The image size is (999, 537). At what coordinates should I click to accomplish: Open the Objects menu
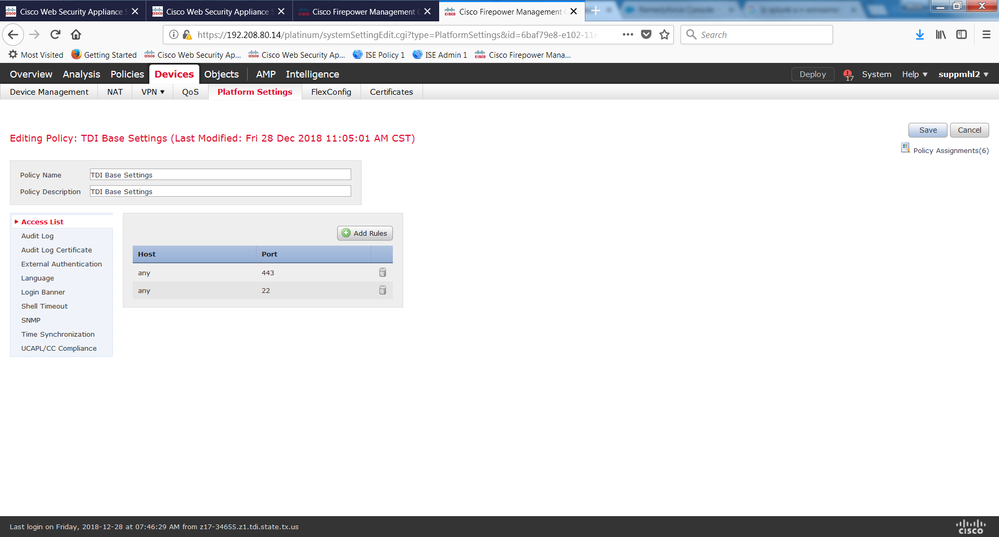click(221, 75)
